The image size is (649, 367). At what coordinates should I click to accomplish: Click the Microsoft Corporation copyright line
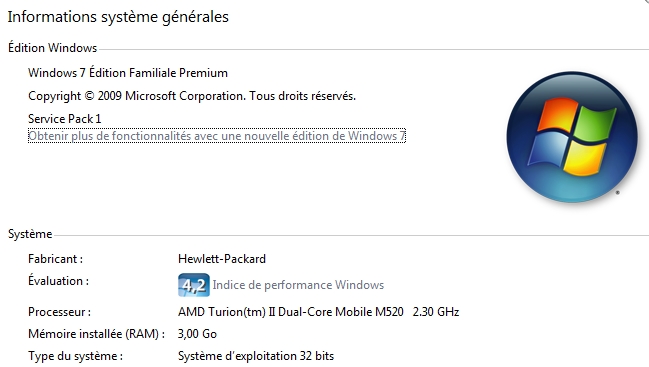pos(192,96)
